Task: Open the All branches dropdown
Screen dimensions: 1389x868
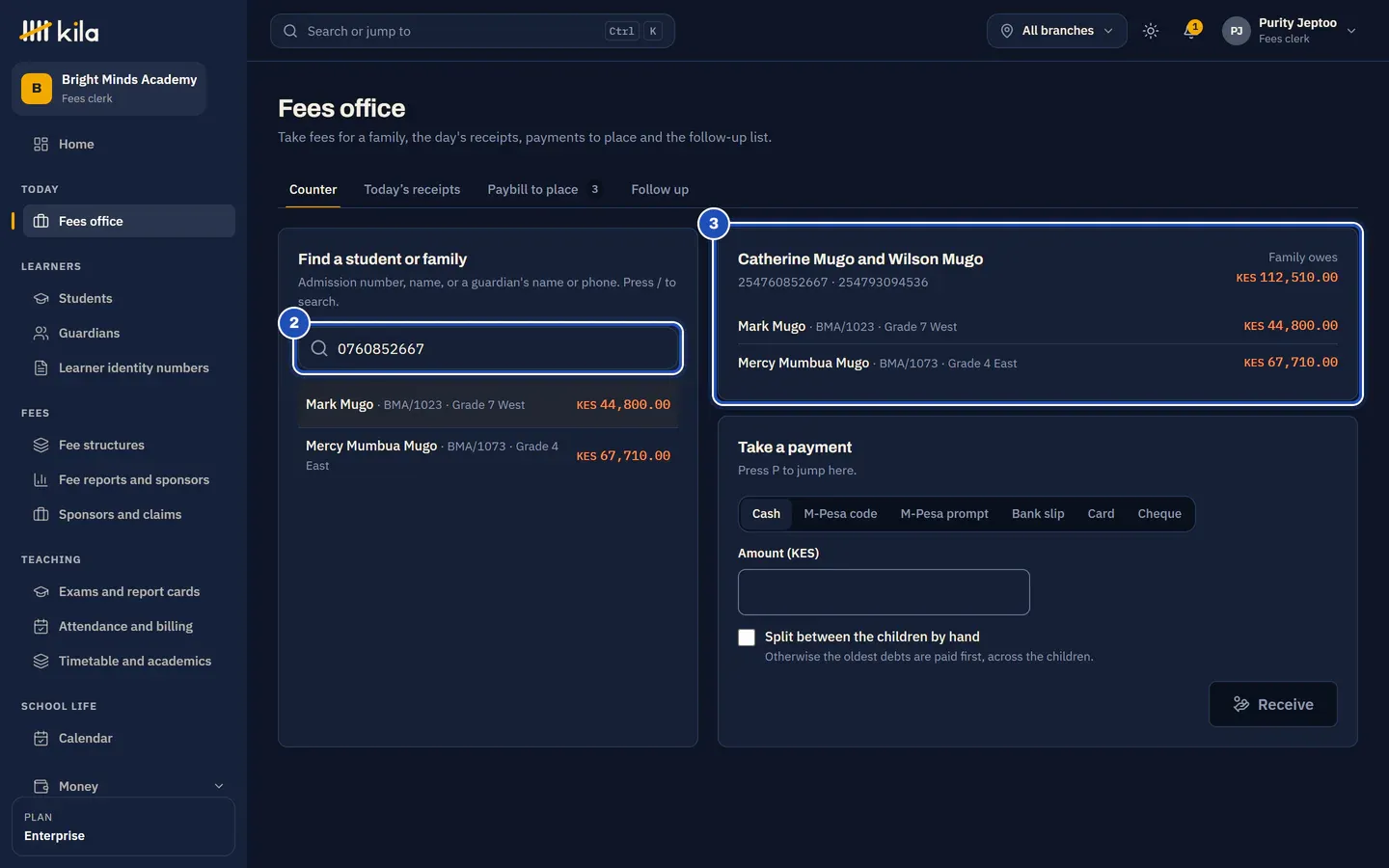Action: point(1056,31)
